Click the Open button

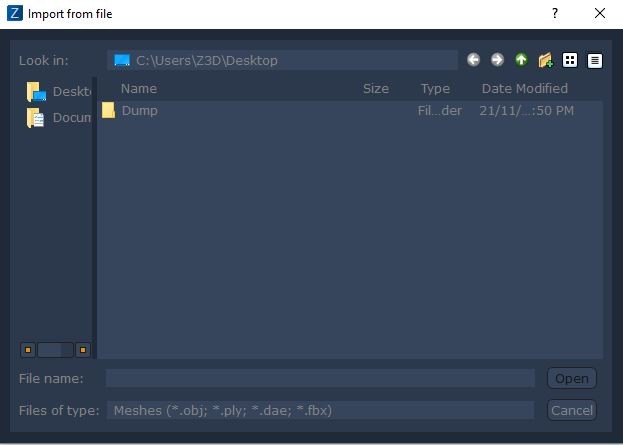[571, 378]
